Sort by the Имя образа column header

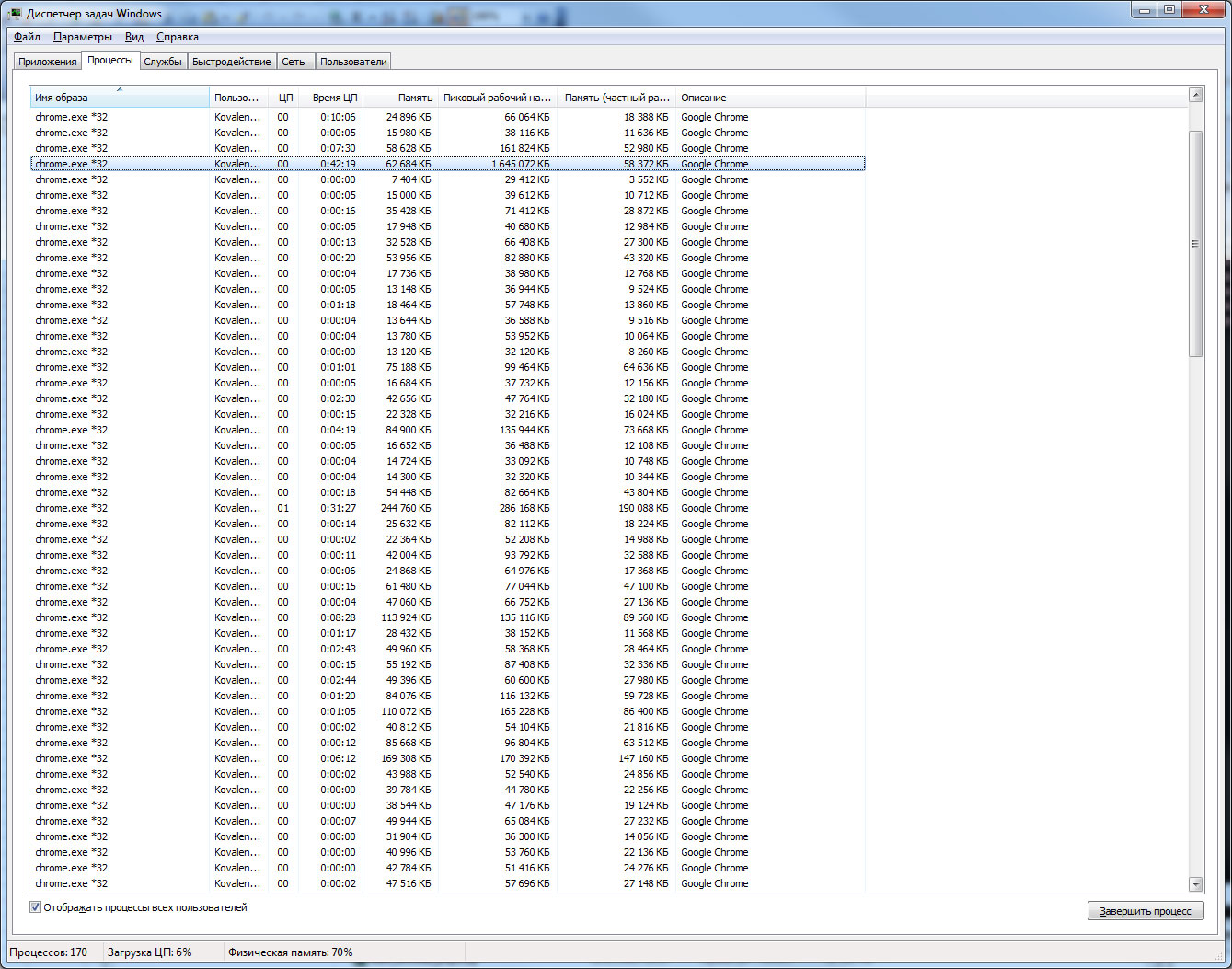pyautogui.click(x=120, y=98)
